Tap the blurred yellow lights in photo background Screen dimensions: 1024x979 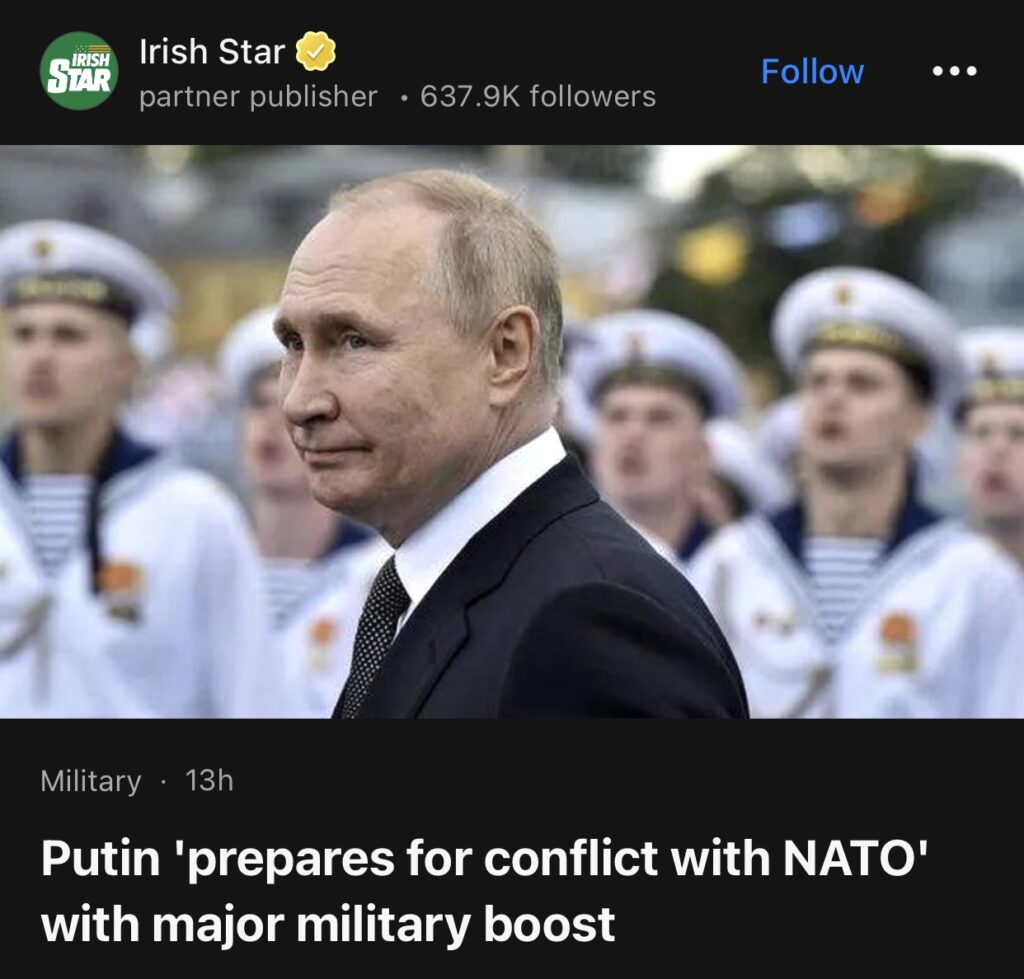[712, 251]
